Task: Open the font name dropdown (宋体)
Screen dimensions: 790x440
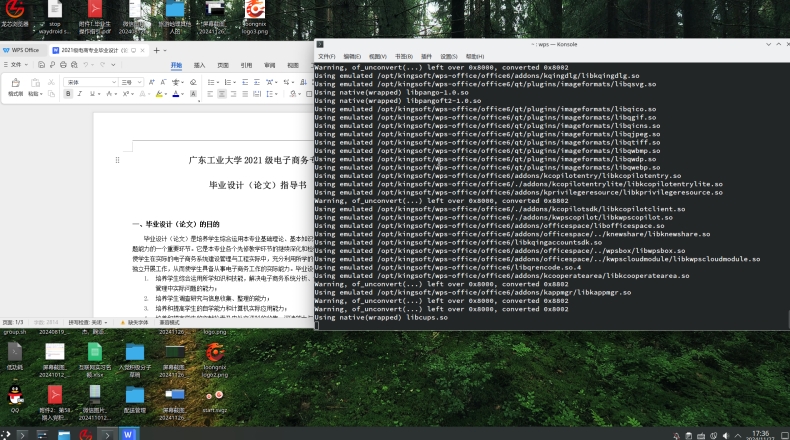Action: (x=90, y=81)
